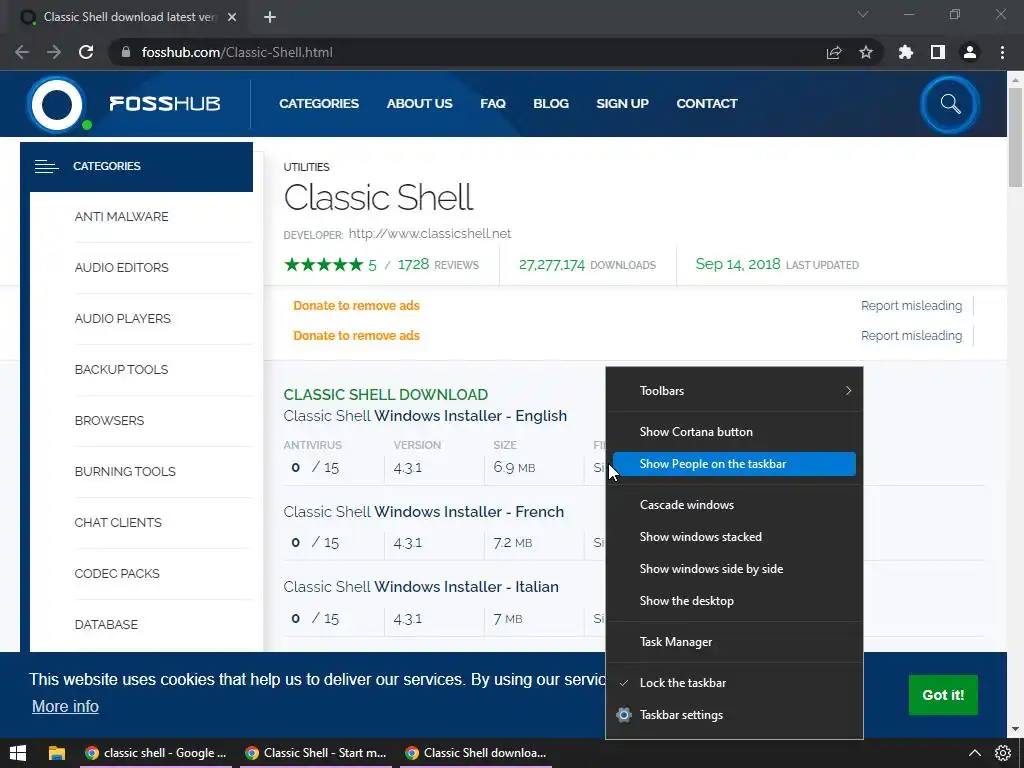
Task: Open the Windows Start button
Action: (18, 753)
